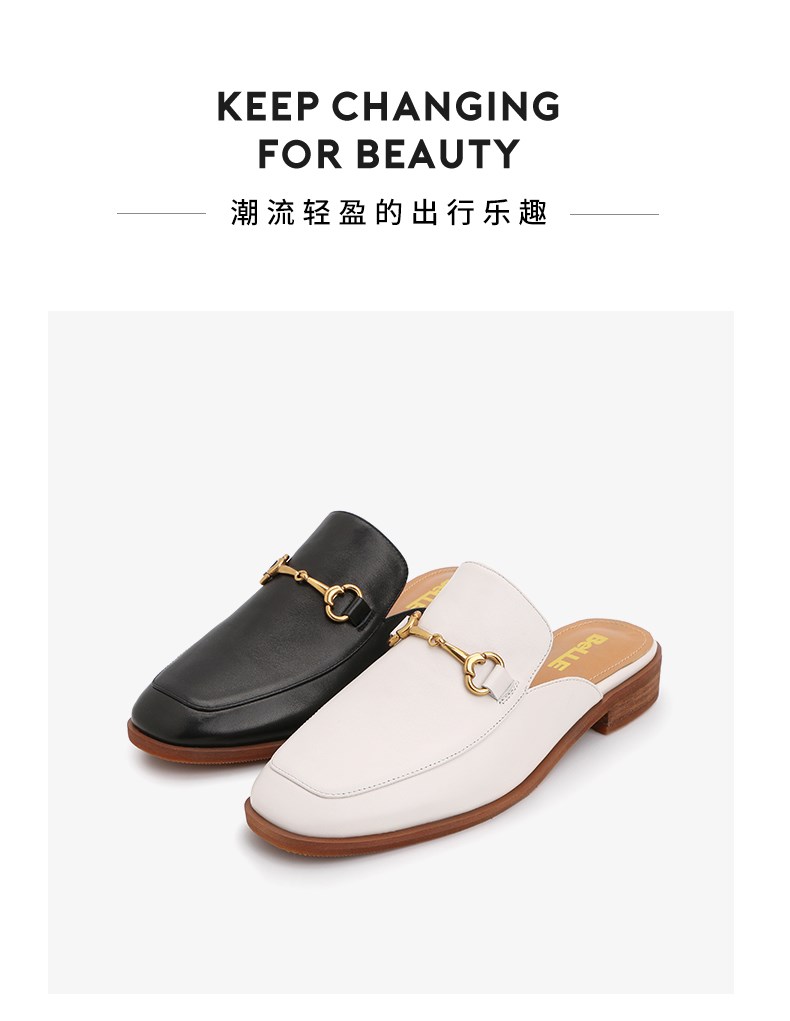Viewport: 790px width, 1021px height.
Task: Click the KEEP CHANGING headline text
Action: tap(388, 106)
